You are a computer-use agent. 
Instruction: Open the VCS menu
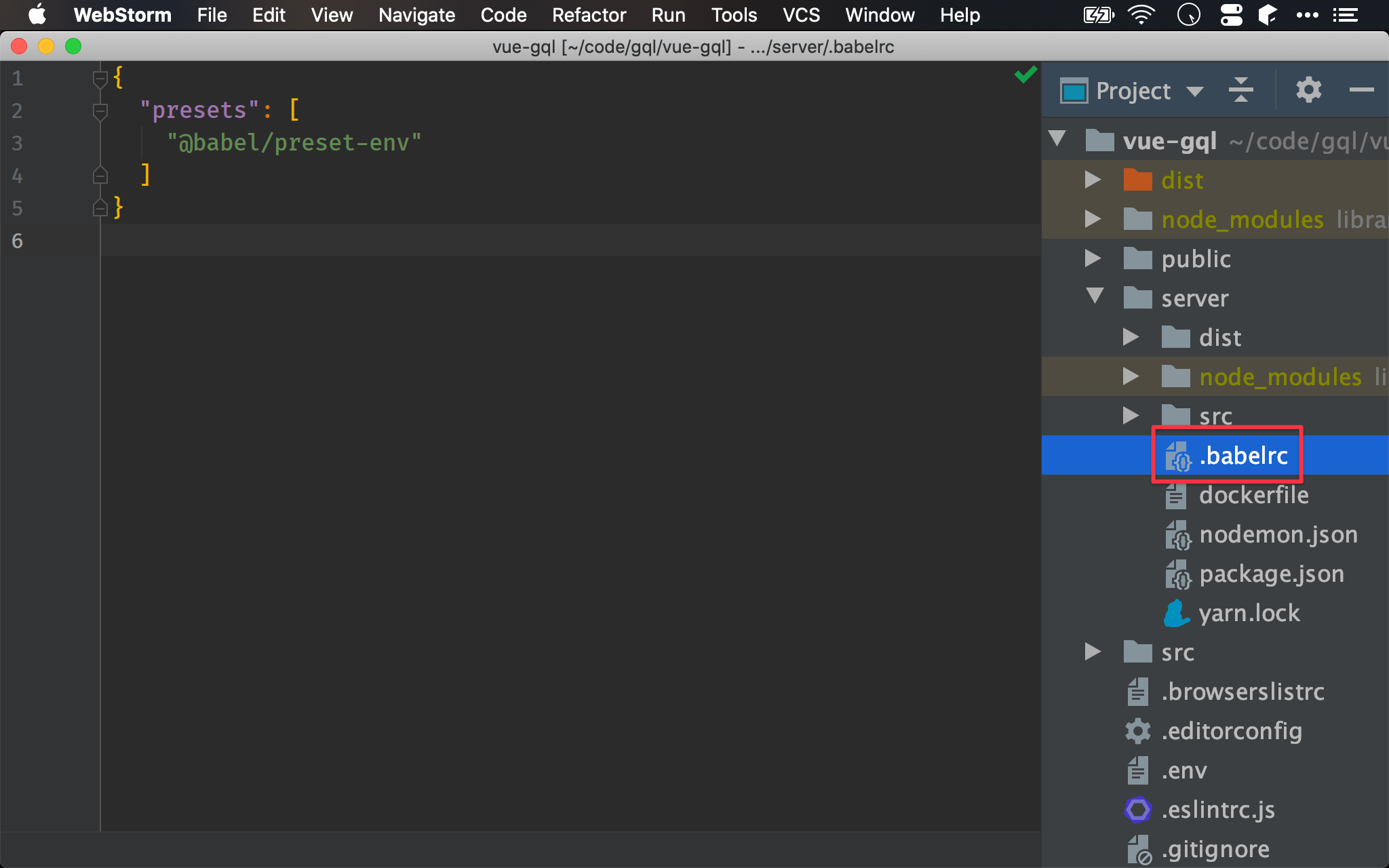[801, 15]
